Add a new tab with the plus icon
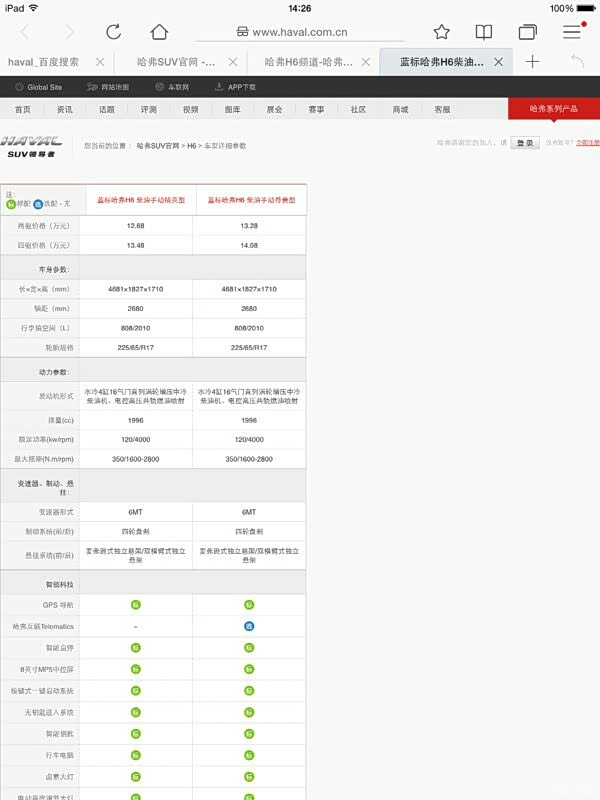The width and height of the screenshot is (600, 800). pos(532,62)
